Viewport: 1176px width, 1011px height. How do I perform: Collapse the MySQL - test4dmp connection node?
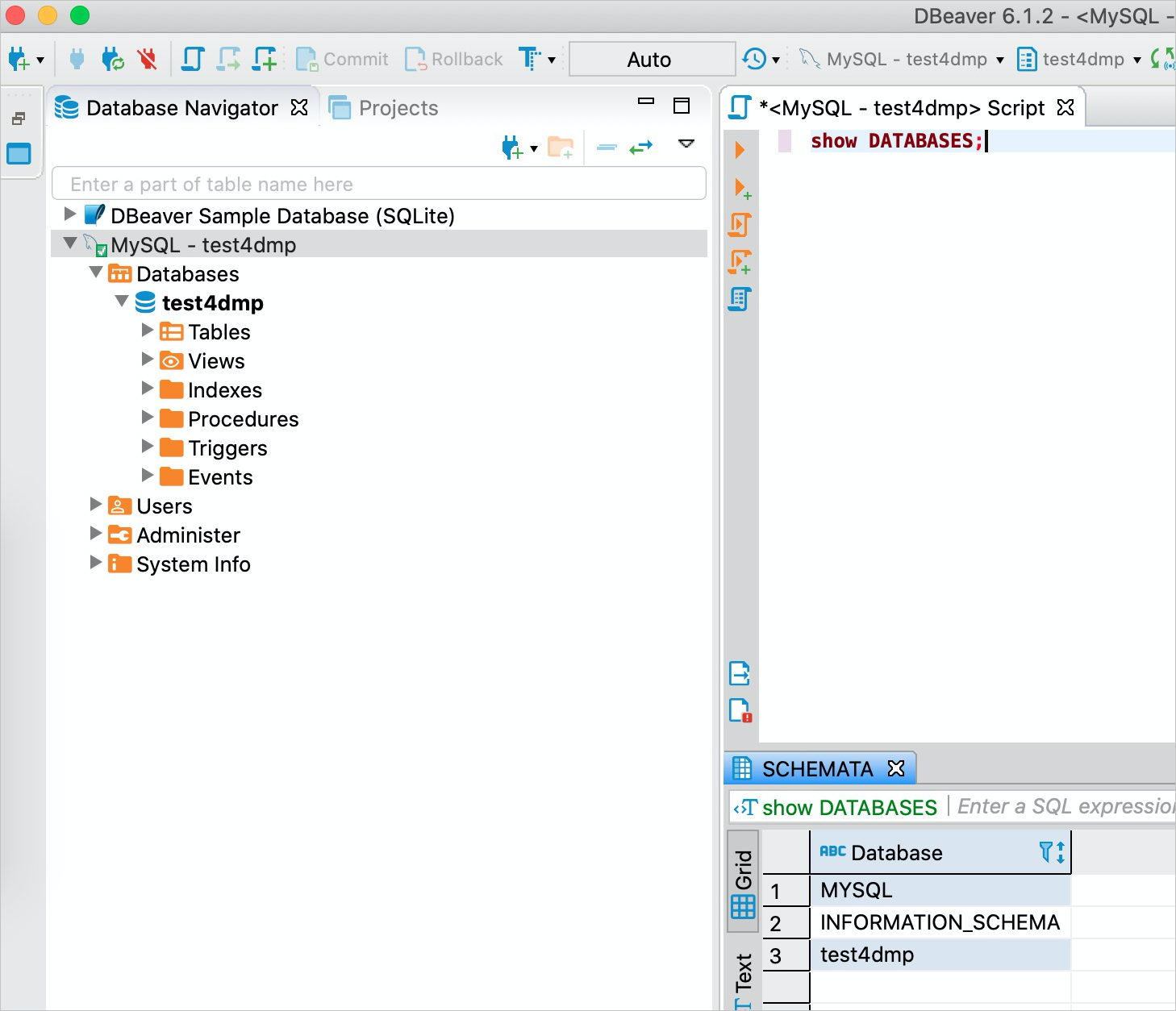coord(70,243)
